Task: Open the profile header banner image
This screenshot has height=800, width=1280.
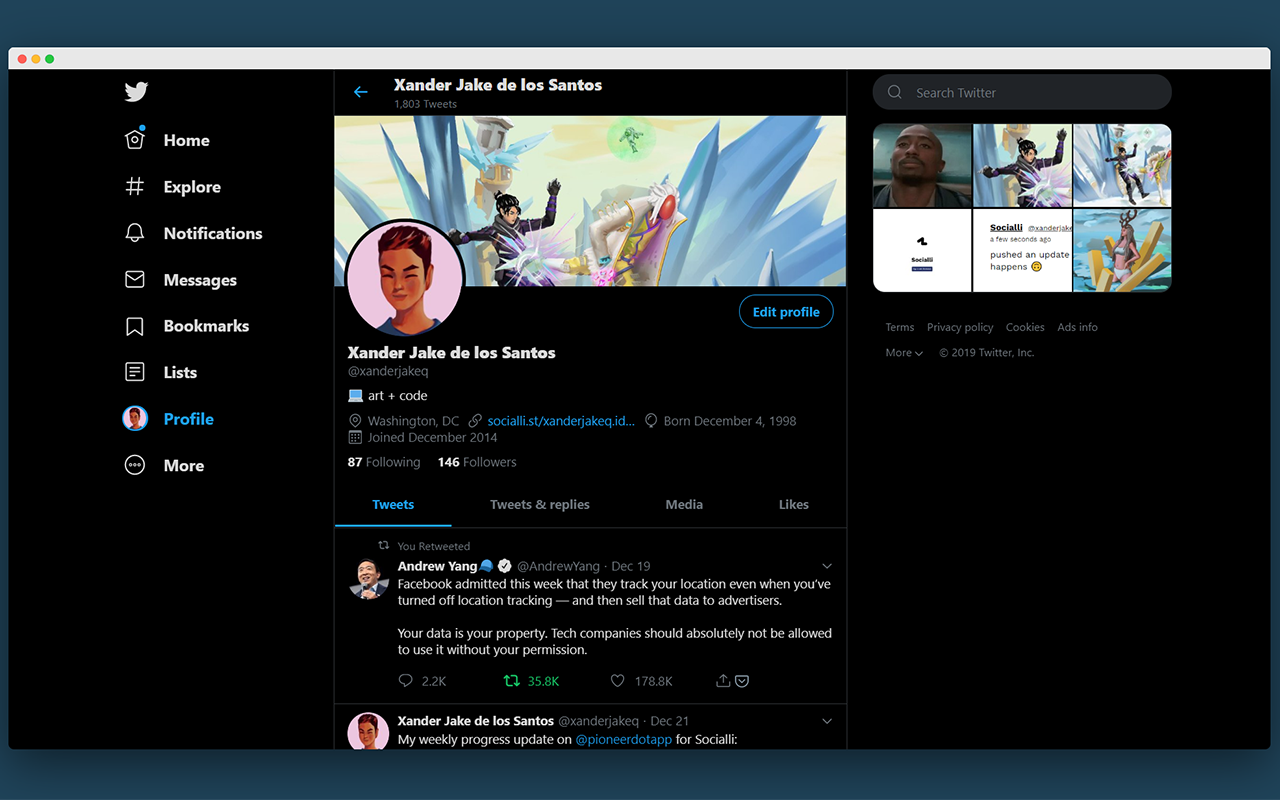Action: [x=590, y=201]
